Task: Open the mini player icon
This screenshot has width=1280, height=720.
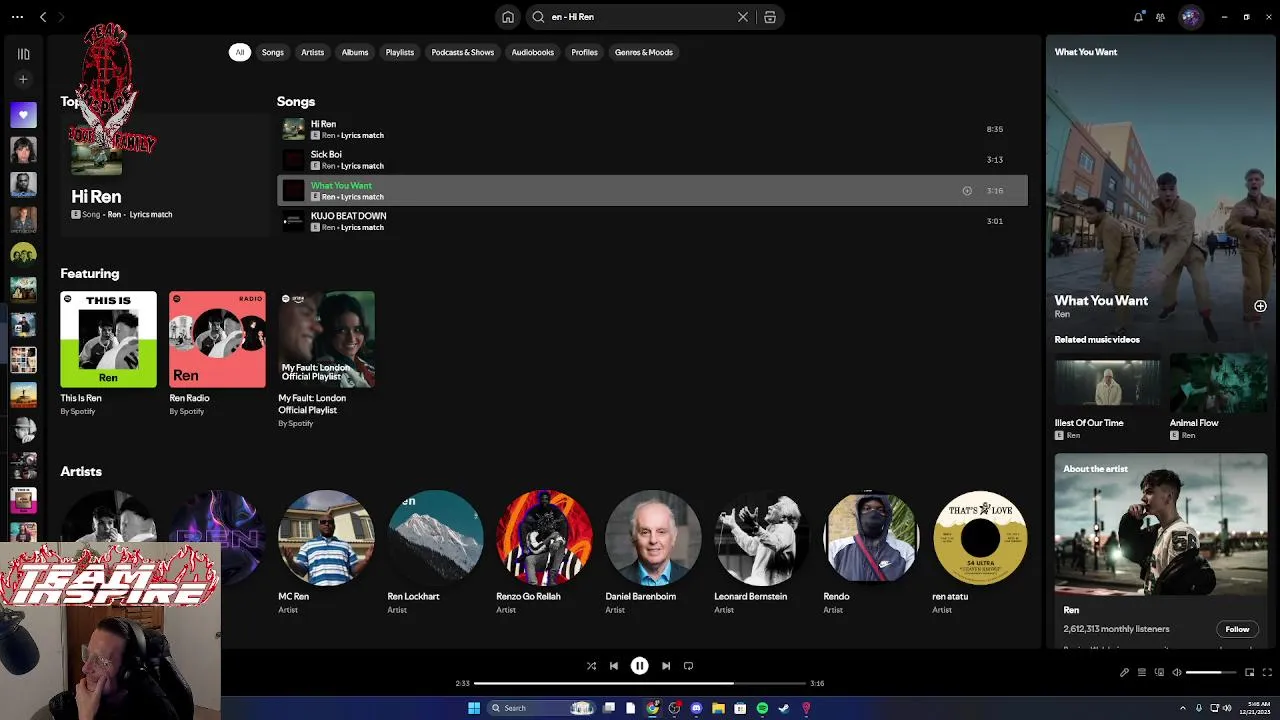Action: pyautogui.click(x=1249, y=672)
